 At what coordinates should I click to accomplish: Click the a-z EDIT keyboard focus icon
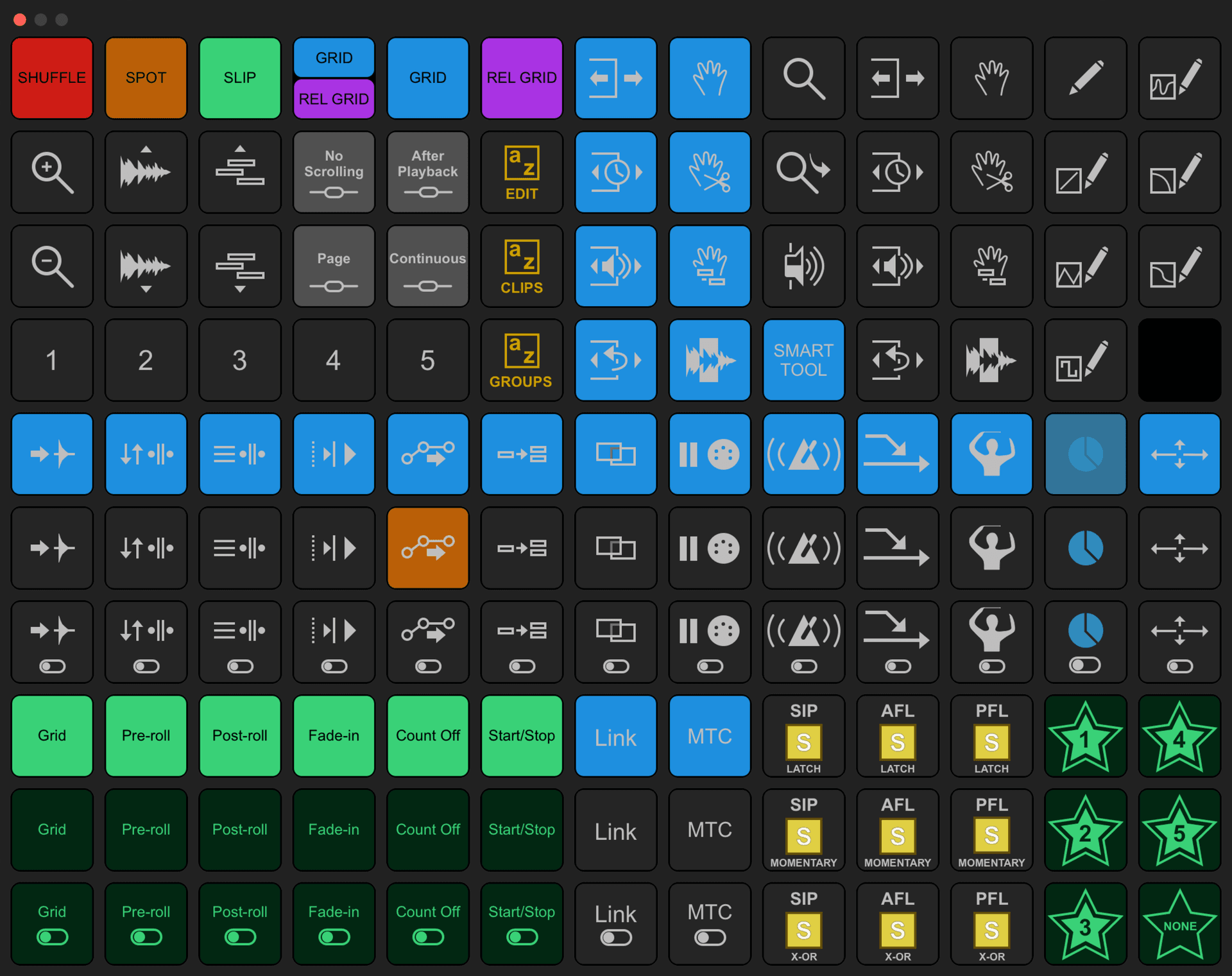tap(522, 172)
